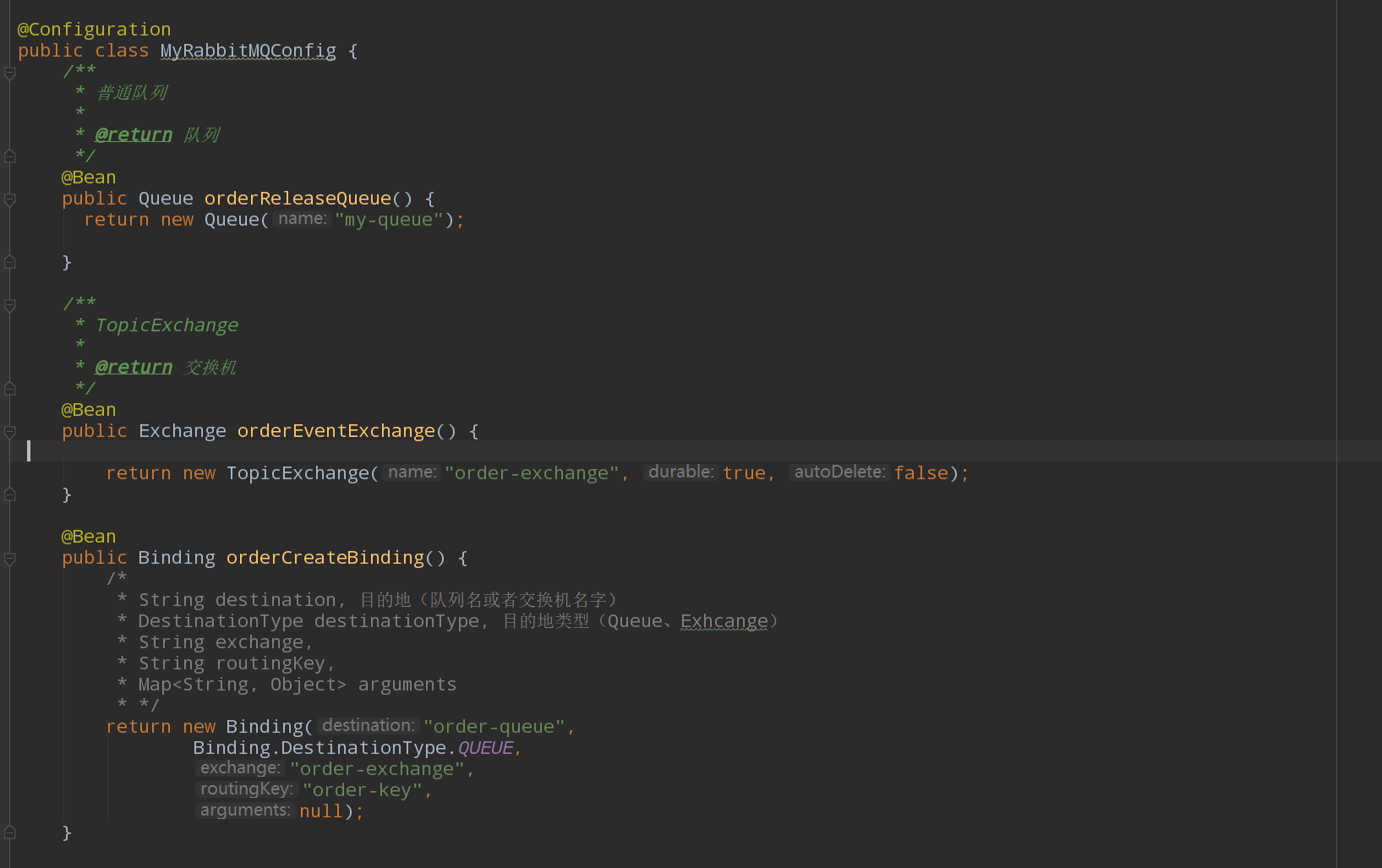The image size is (1382, 868).
Task: Select the Binding.DestinationType.QUEUE enum reference
Action: (352, 747)
